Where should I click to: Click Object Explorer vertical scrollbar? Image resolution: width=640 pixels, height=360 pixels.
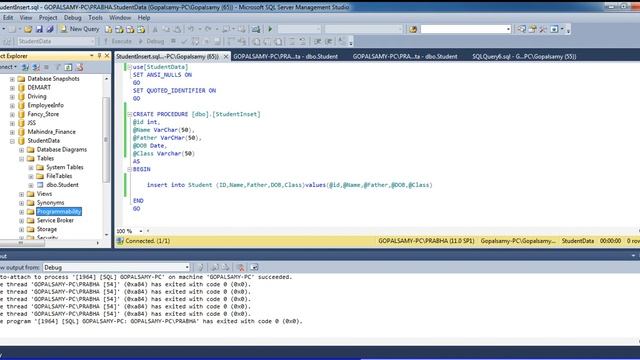106,139
